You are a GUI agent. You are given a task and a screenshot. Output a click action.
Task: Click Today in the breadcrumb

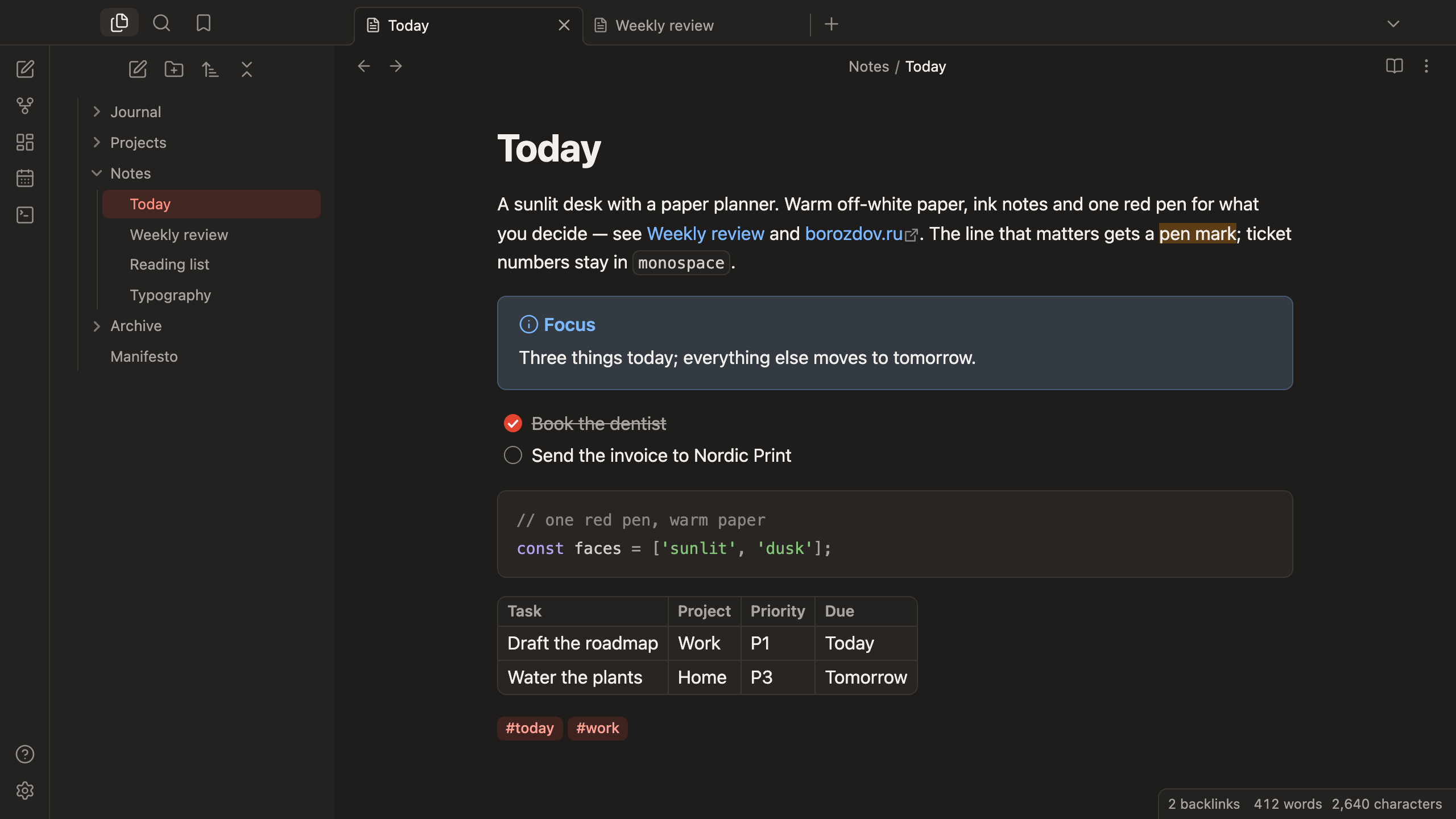[x=925, y=67]
